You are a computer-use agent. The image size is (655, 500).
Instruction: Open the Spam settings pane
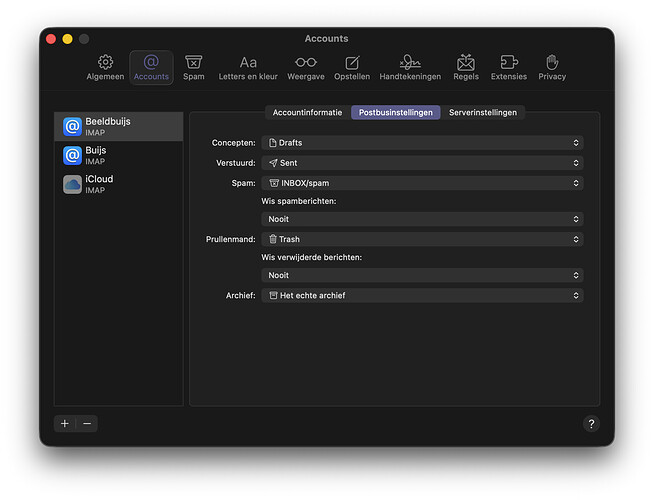(x=193, y=67)
